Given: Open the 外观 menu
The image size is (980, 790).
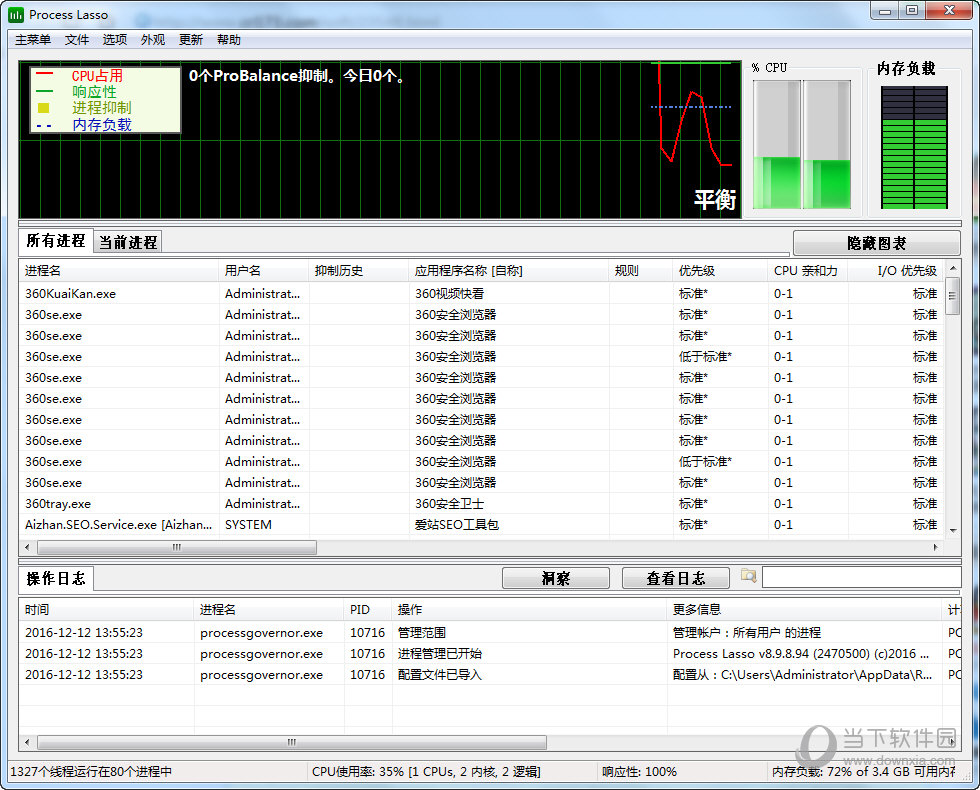Looking at the screenshot, I should point(153,40).
